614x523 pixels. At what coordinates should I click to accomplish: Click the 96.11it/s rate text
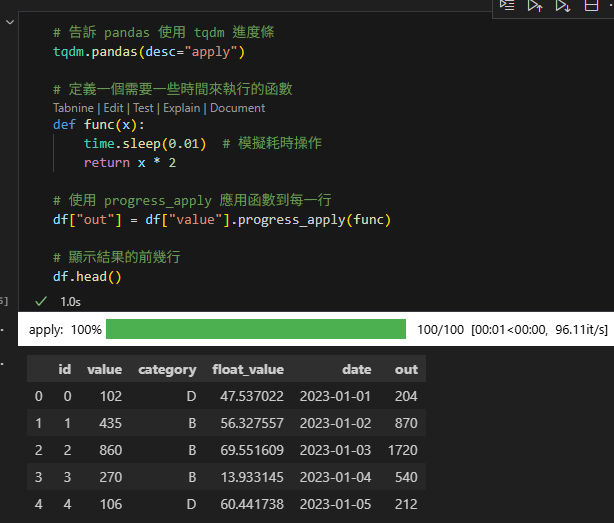pos(581,330)
